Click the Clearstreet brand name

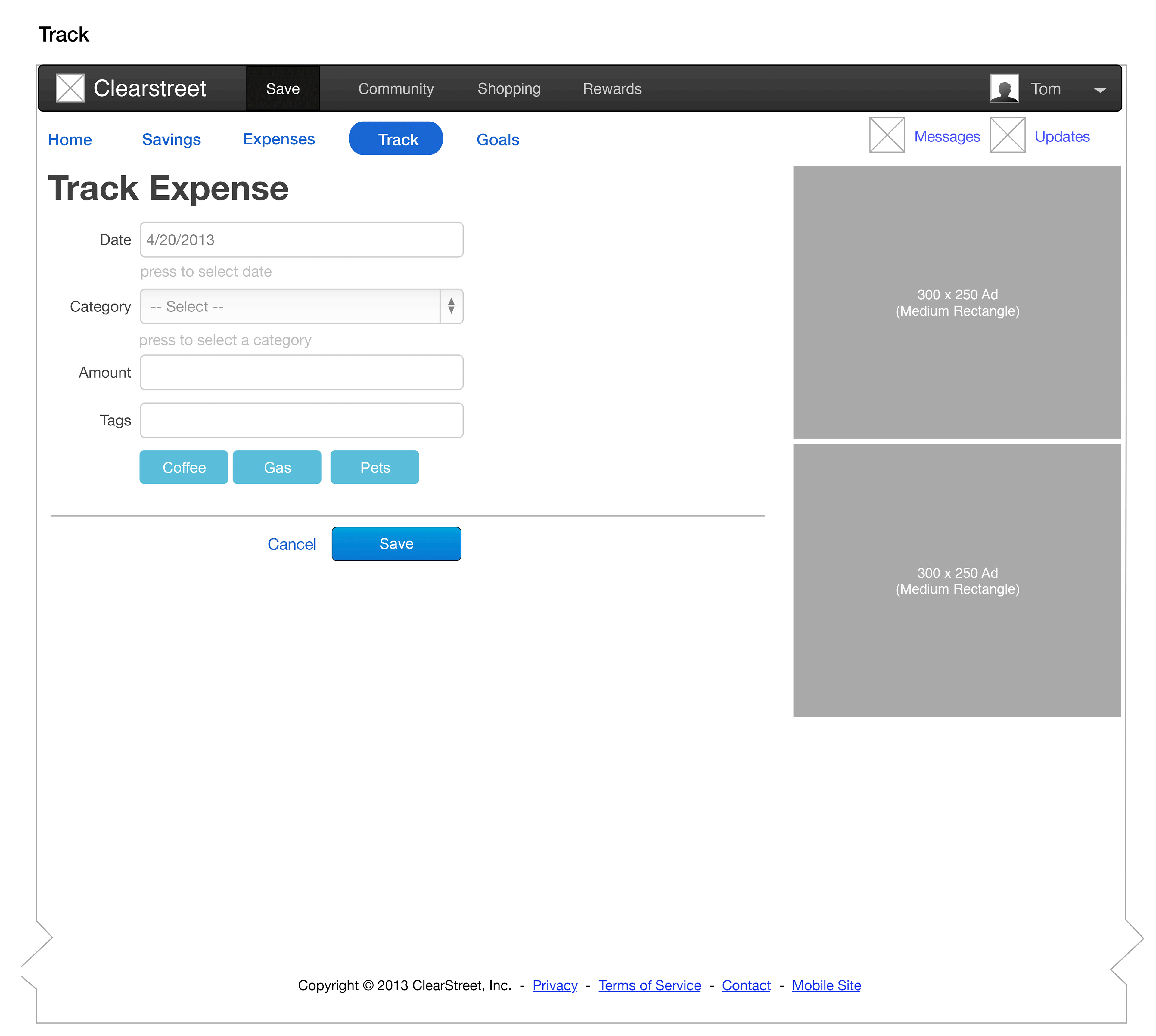click(149, 88)
